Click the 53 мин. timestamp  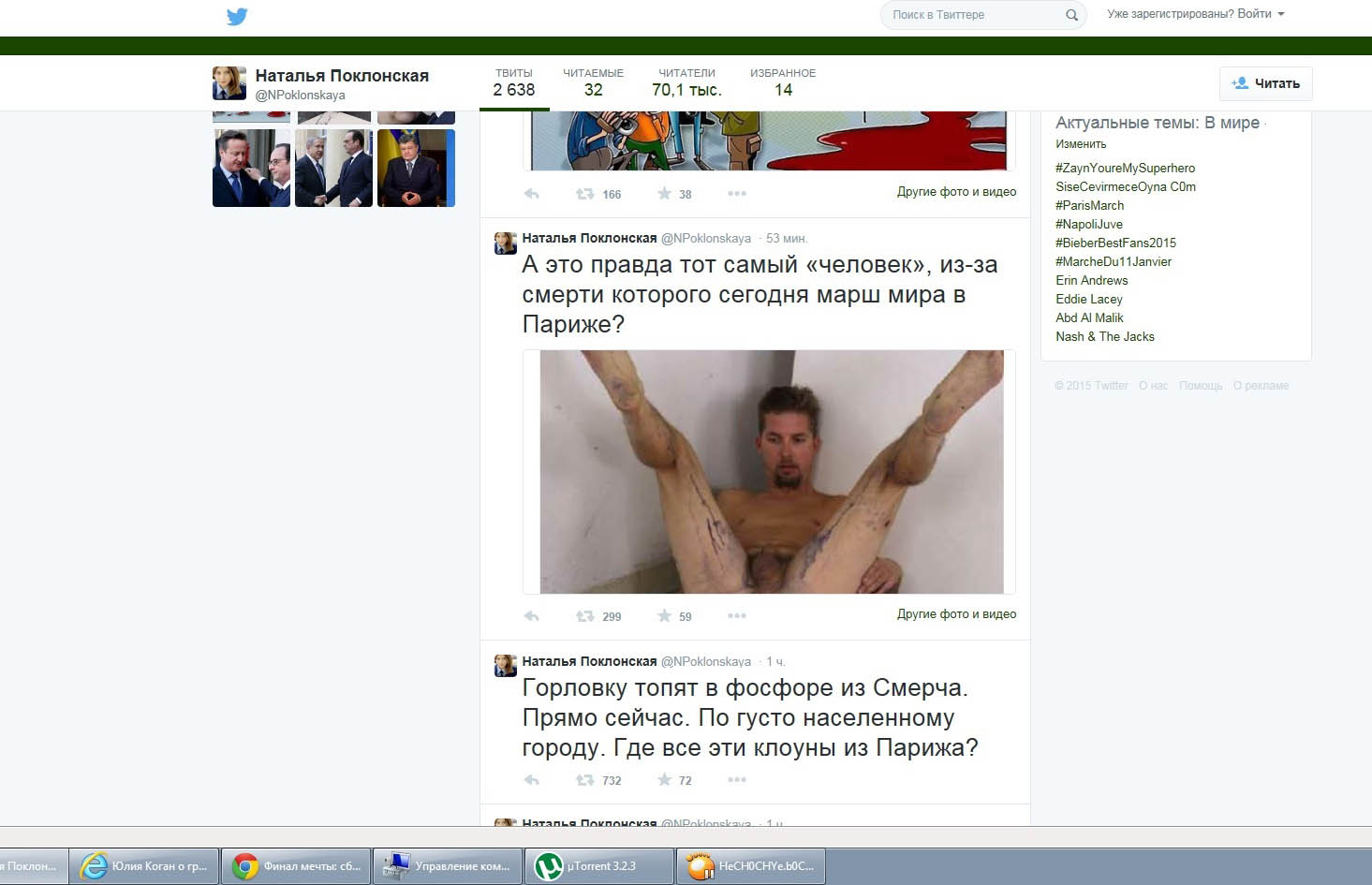click(x=787, y=239)
